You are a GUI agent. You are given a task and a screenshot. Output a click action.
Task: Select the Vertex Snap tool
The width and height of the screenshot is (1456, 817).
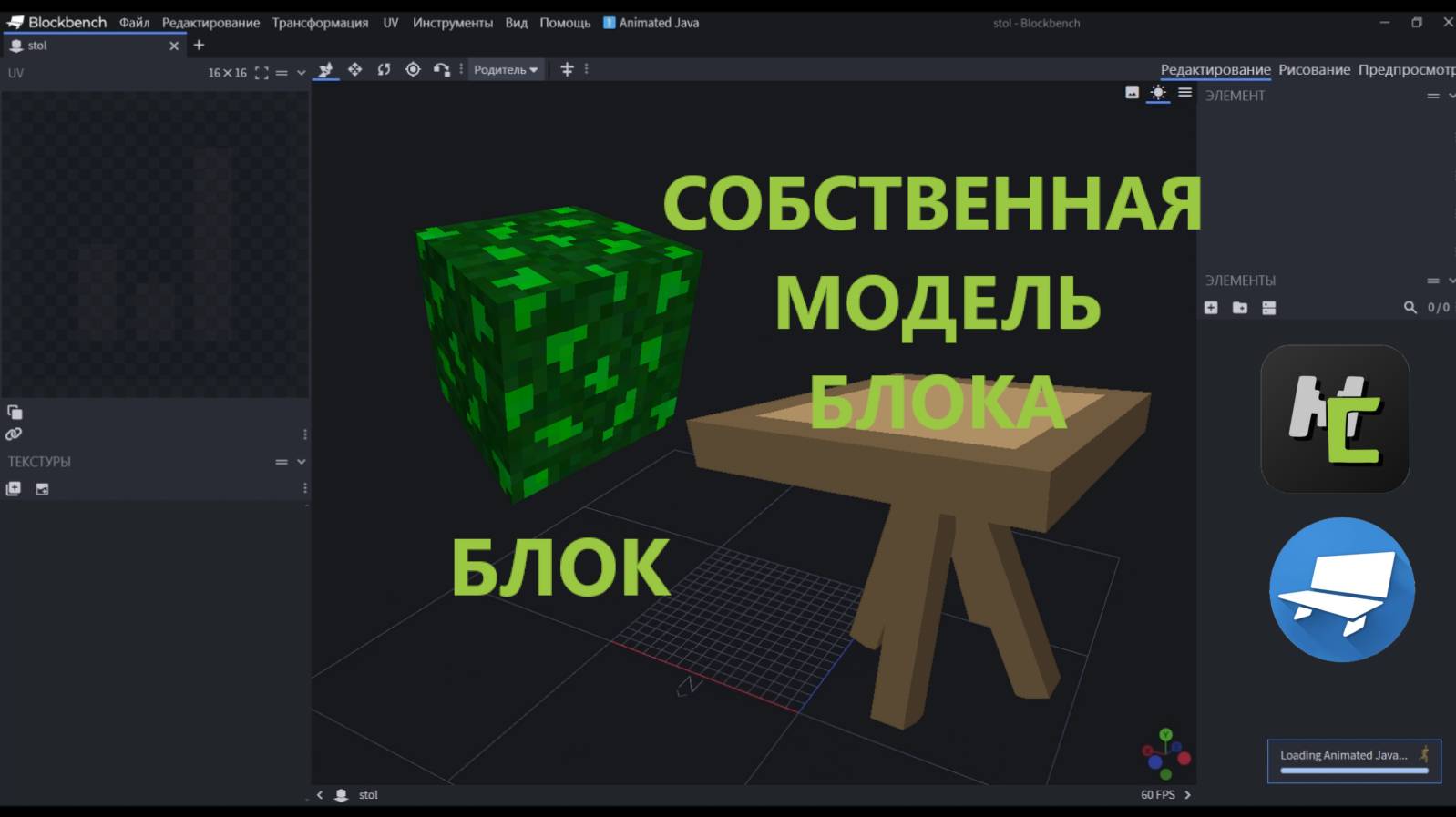coord(442,69)
